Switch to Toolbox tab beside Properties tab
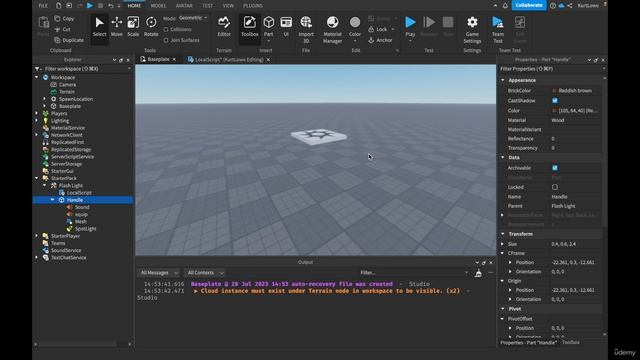 pos(571,342)
